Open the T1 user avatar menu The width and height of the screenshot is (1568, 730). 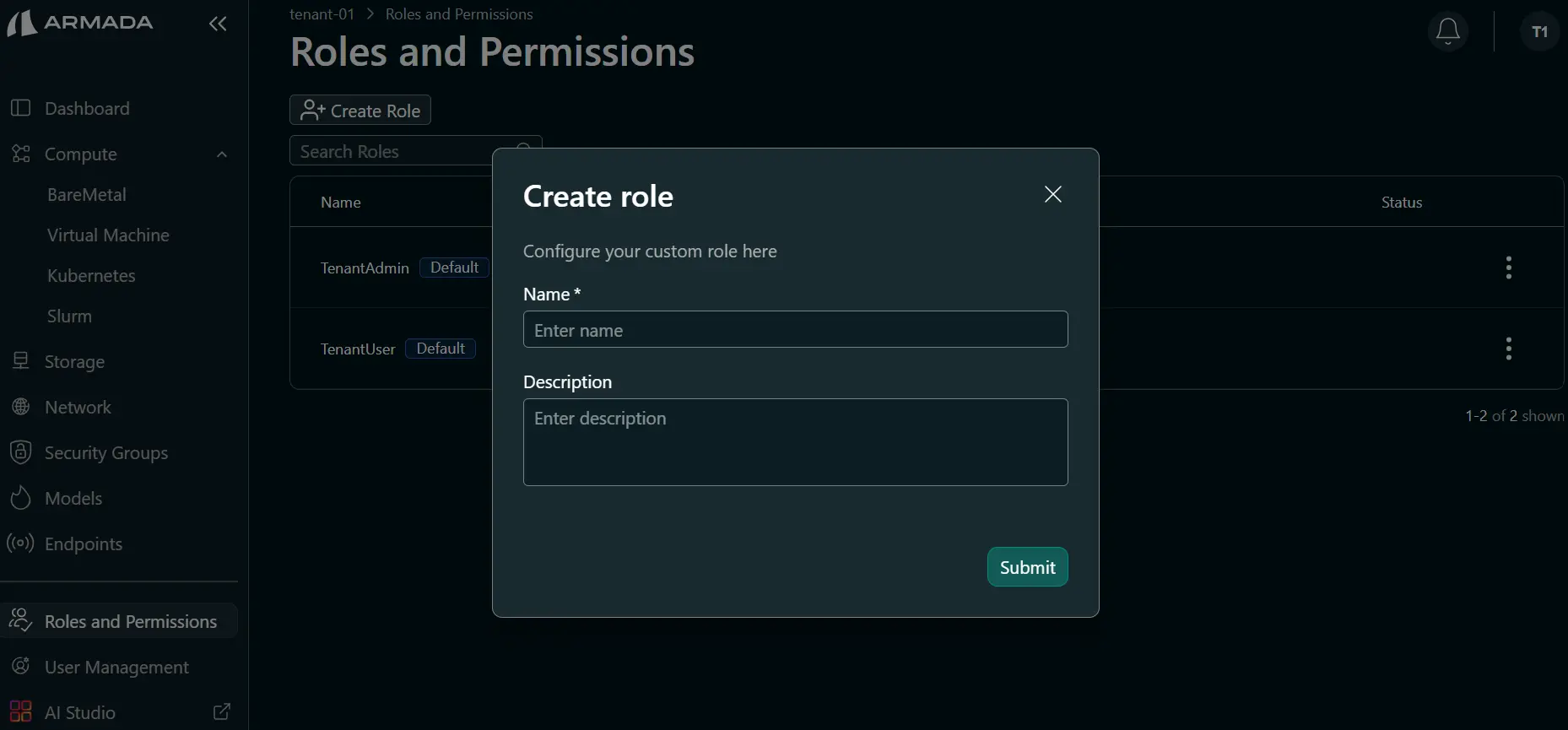tap(1539, 31)
